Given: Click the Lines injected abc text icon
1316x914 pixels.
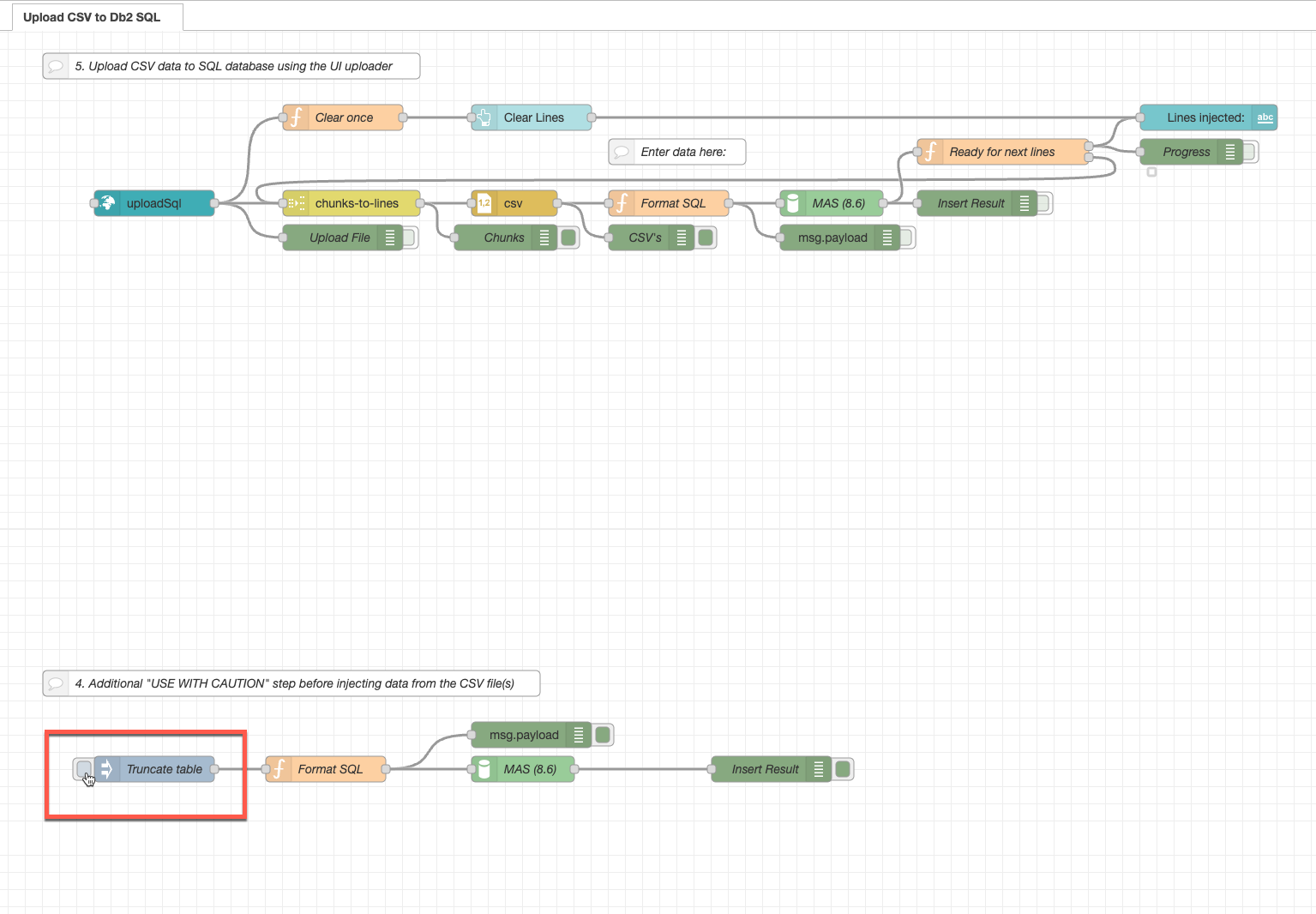Looking at the screenshot, I should [1265, 117].
